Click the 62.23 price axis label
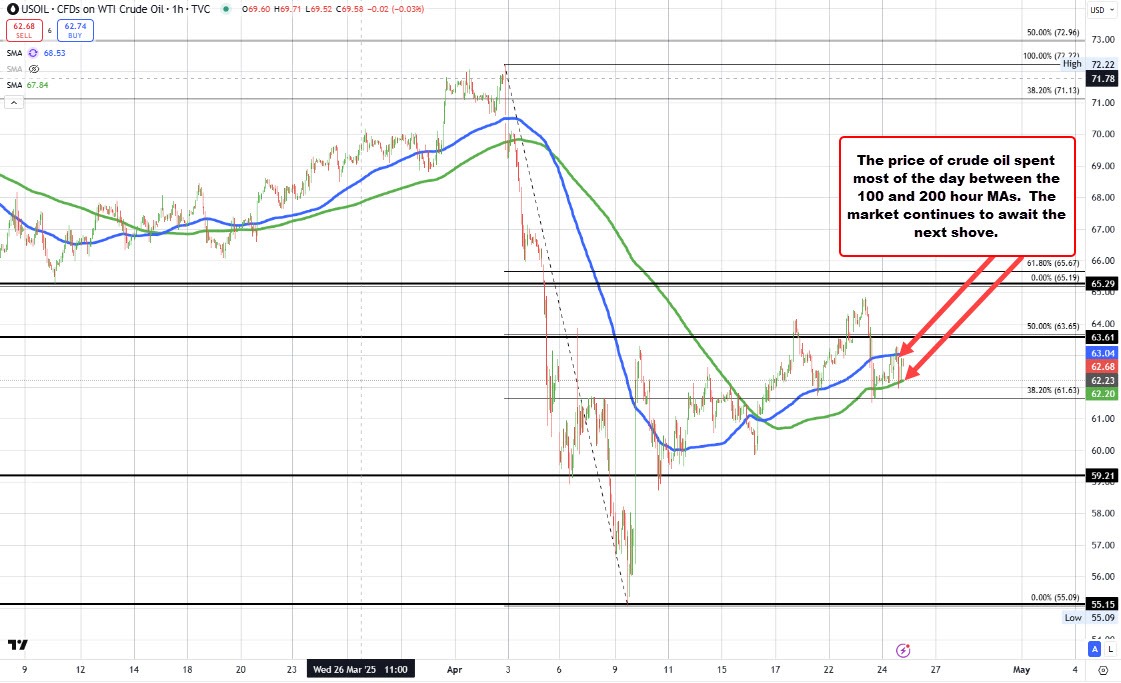The width and height of the screenshot is (1121, 683). click(1102, 380)
